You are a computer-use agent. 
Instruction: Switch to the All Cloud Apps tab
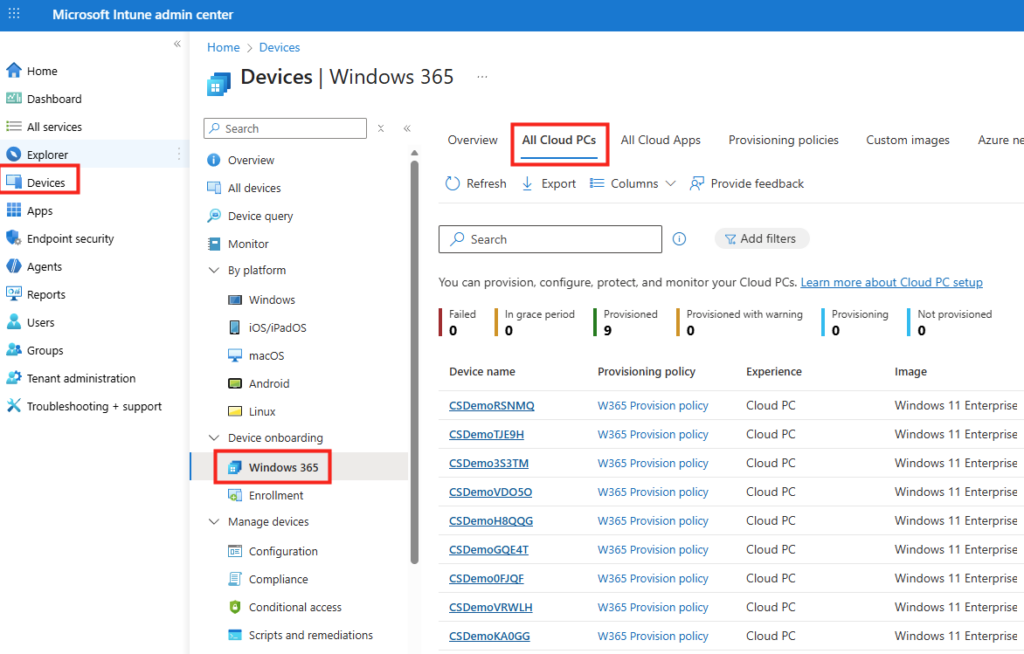660,140
